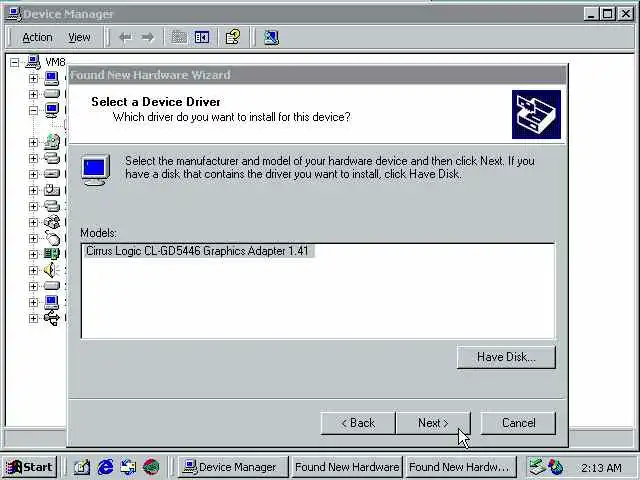Click the 2:13 AM system clock
640x480 pixels.
point(601,467)
